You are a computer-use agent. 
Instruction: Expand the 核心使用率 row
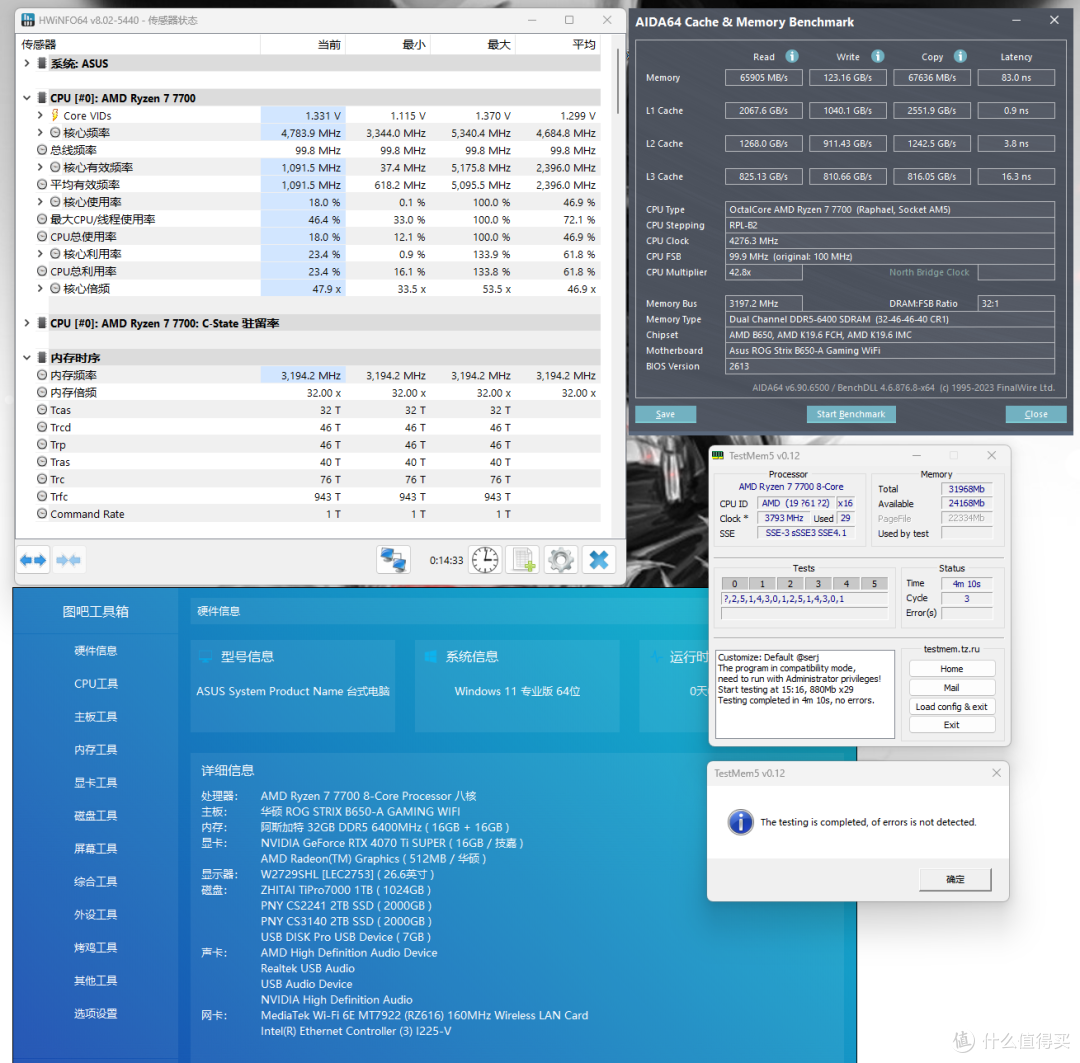40,201
